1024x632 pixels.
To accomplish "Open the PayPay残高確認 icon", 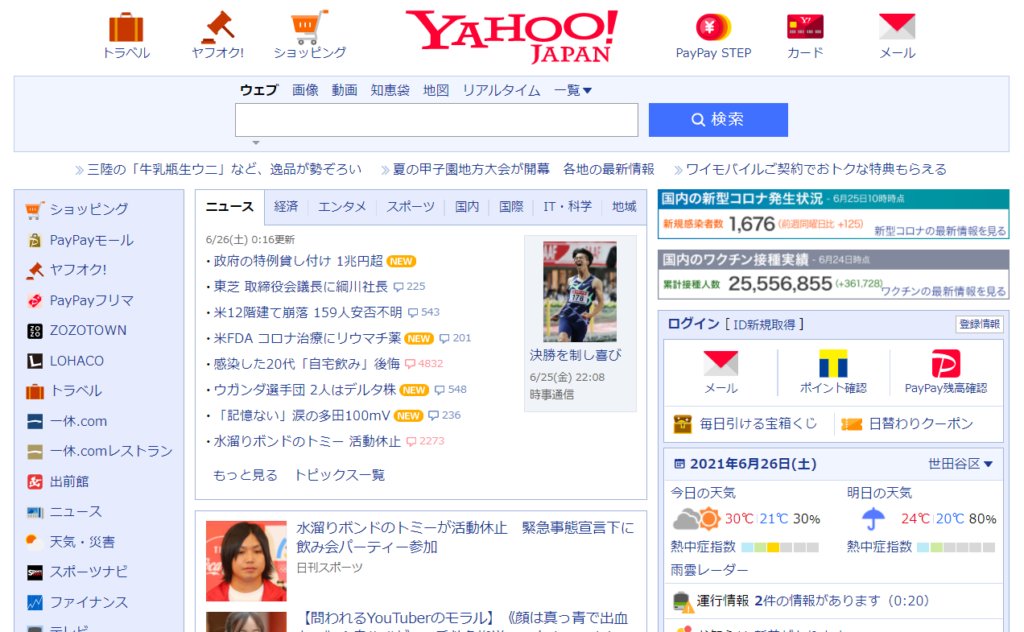I will pyautogui.click(x=945, y=363).
